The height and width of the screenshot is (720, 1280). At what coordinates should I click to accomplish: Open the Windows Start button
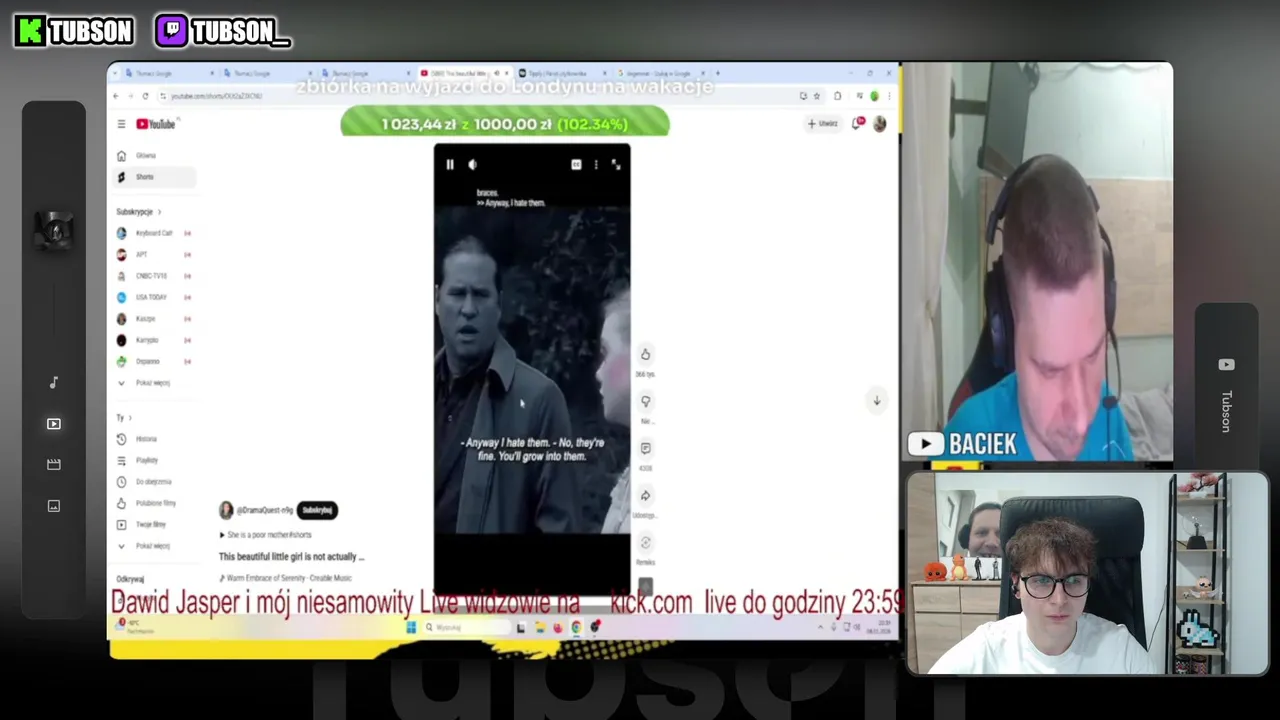411,627
